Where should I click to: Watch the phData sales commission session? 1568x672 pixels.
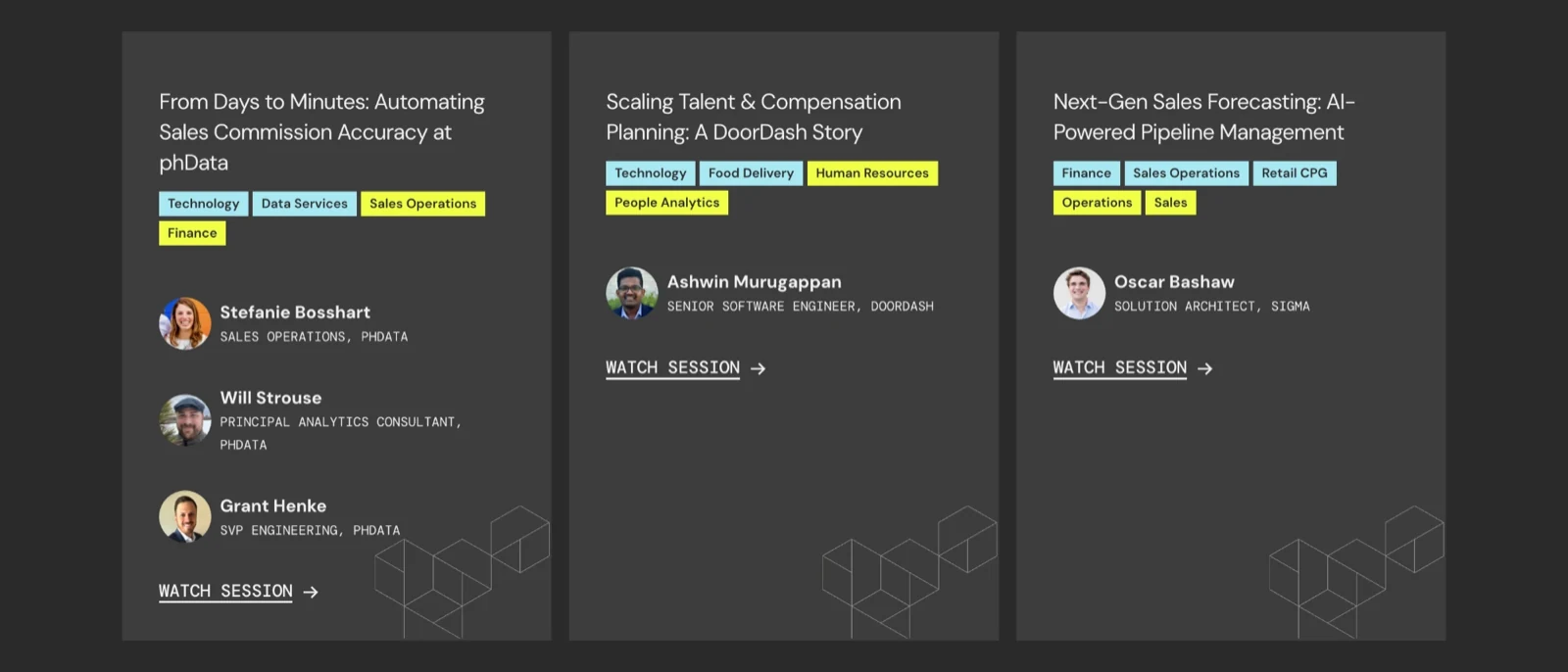[x=225, y=592]
